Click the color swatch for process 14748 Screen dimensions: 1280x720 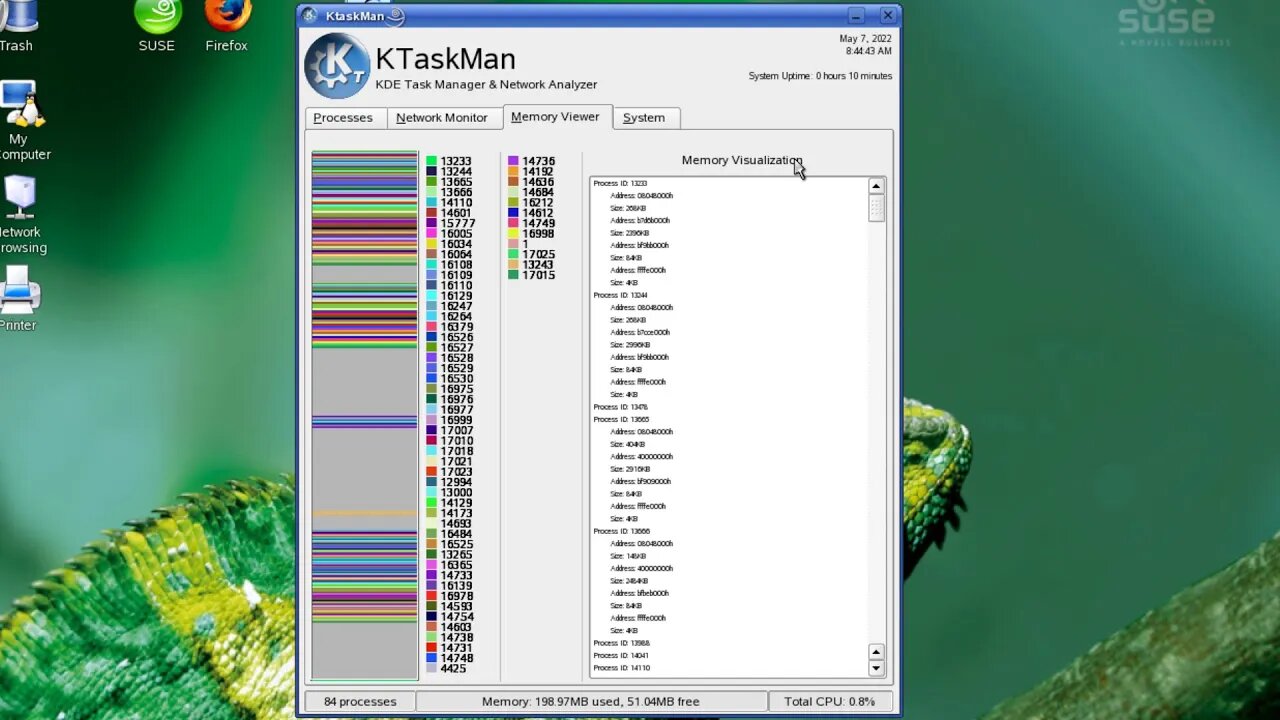(431, 658)
